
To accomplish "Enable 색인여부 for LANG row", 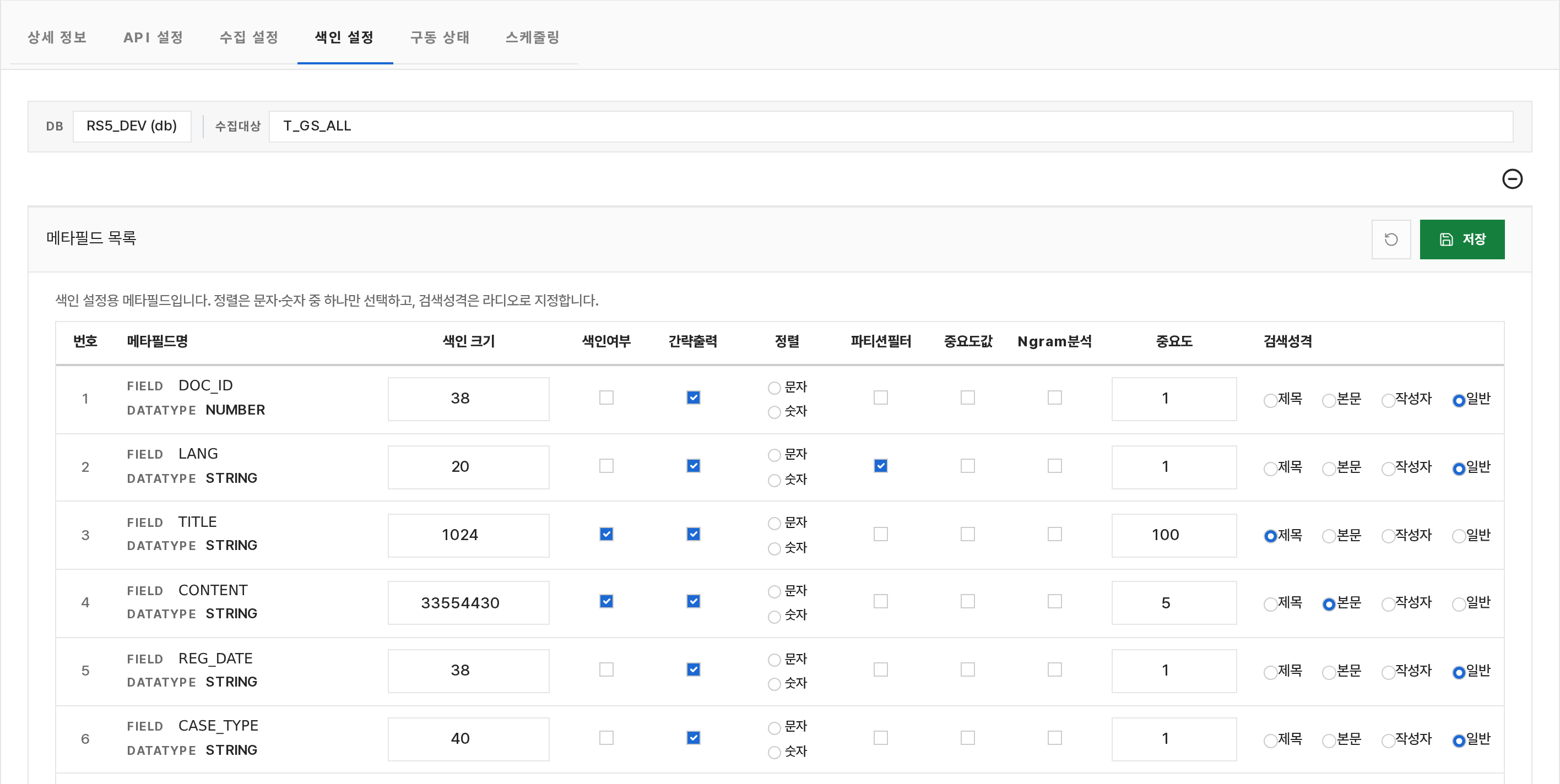I will point(606,466).
